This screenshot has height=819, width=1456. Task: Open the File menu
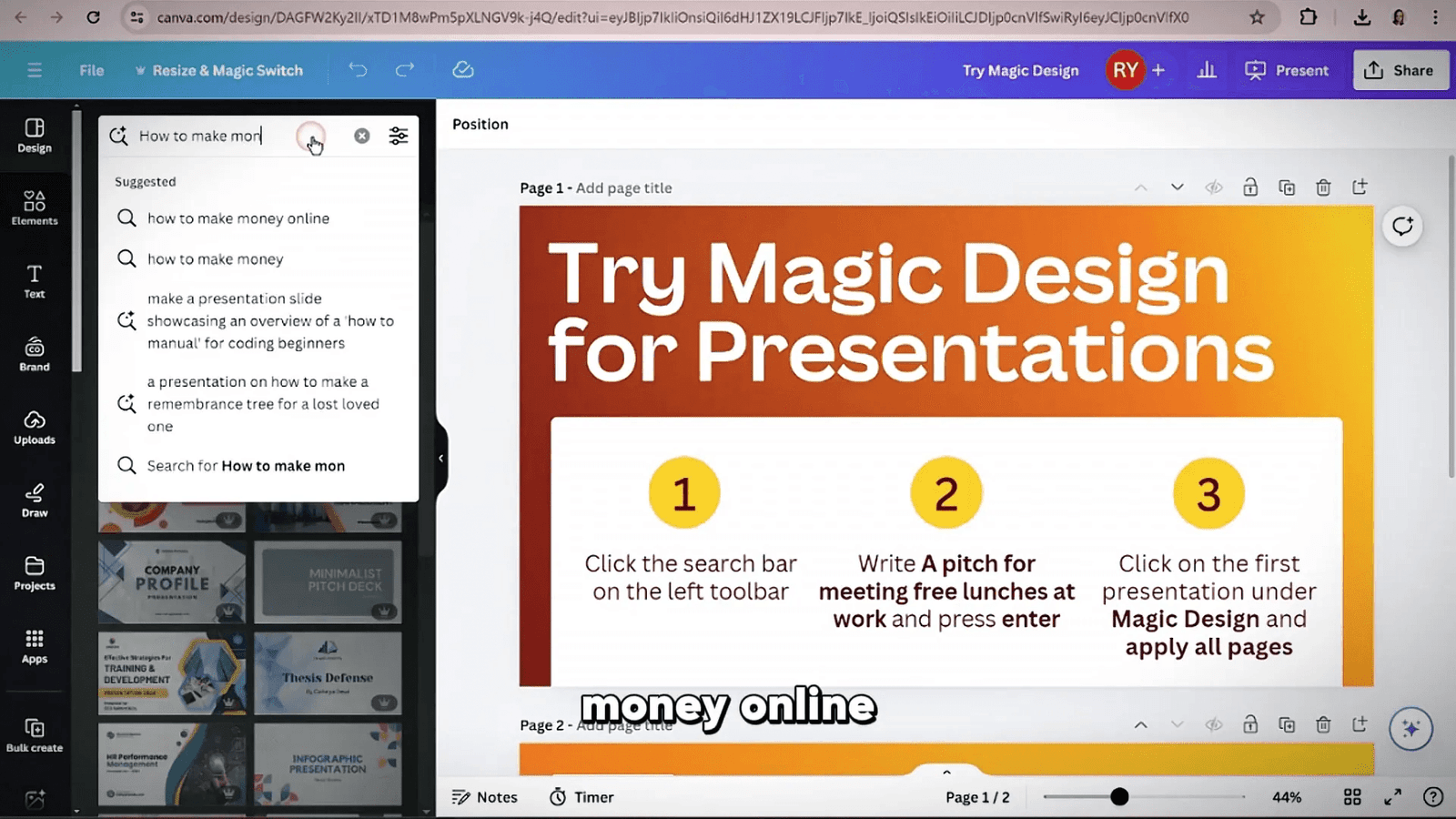(x=92, y=70)
